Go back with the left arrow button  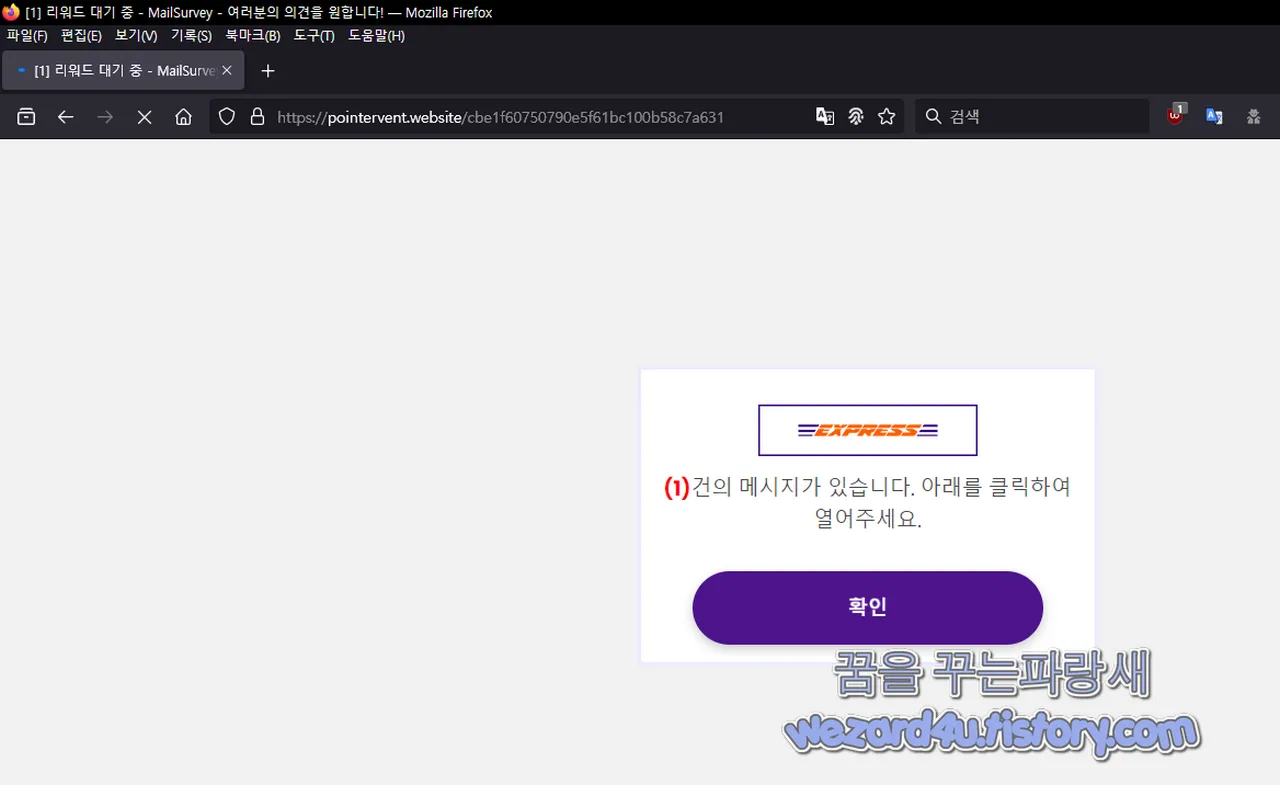(66, 117)
